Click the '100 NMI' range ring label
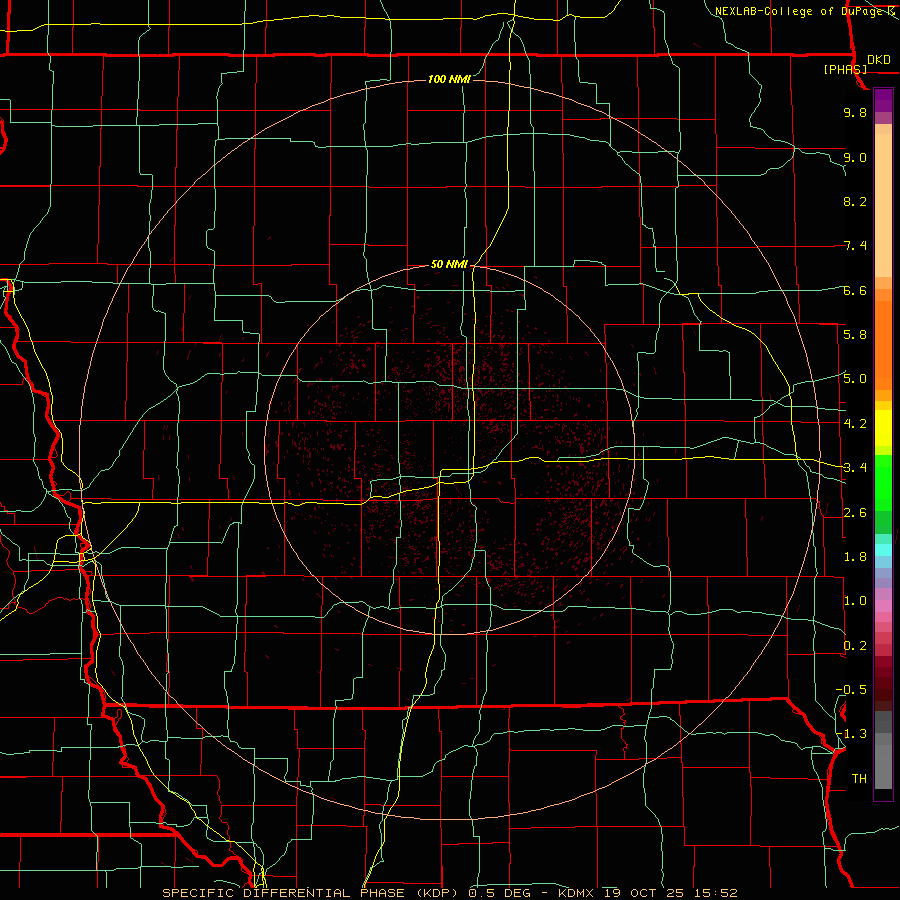 (449, 79)
